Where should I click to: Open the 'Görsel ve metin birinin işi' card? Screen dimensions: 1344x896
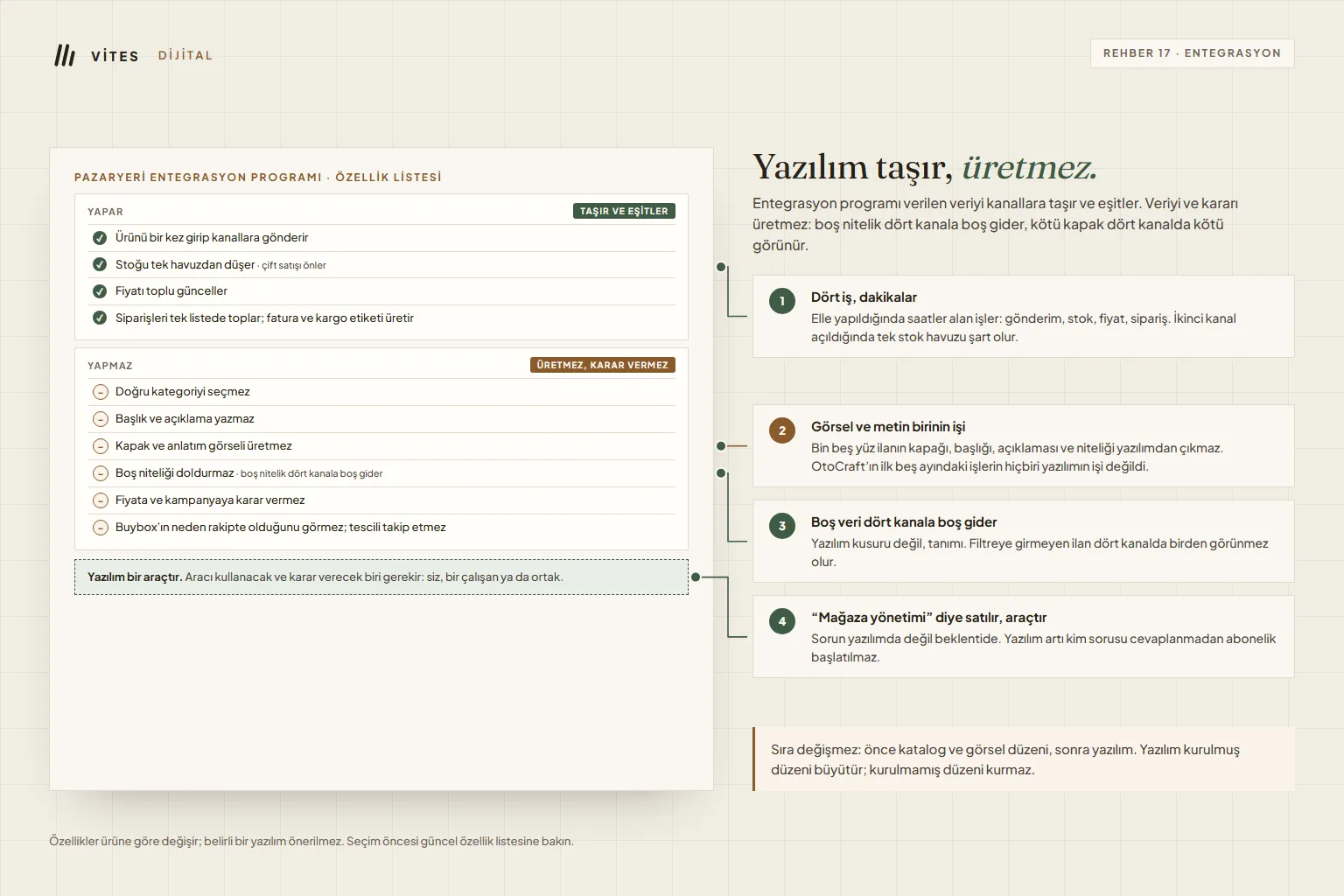[1023, 445]
